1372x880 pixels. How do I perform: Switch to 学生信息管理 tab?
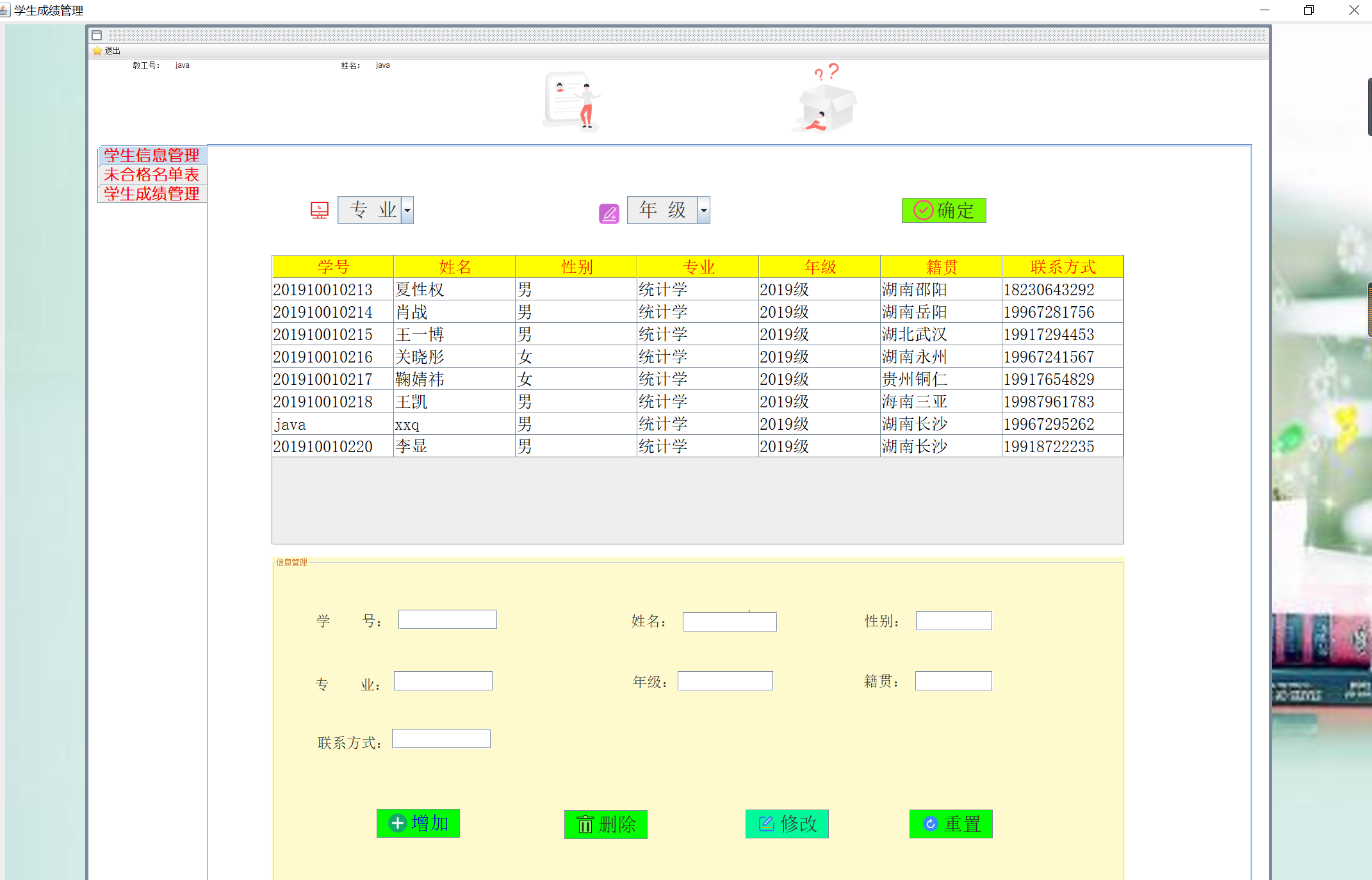point(152,155)
